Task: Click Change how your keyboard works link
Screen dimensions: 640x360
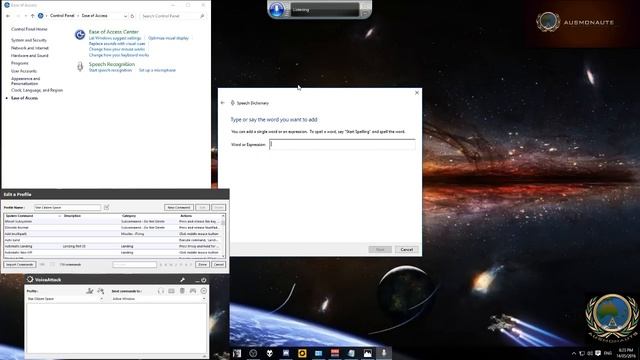Action: [x=119, y=55]
